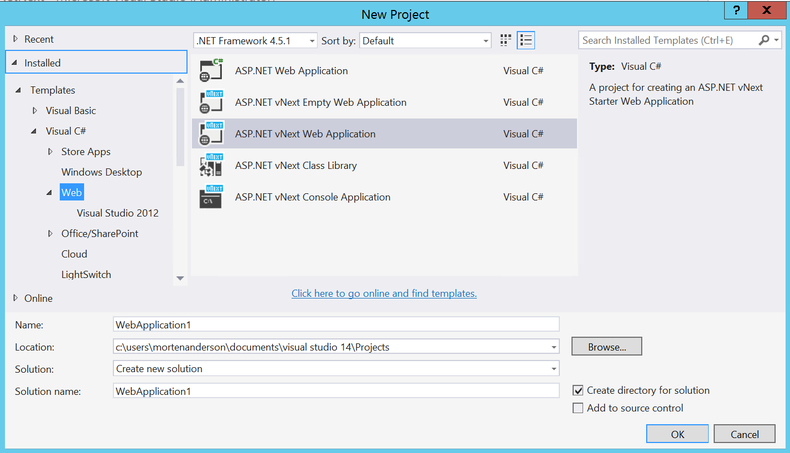Expand the Recent section

coord(15,39)
